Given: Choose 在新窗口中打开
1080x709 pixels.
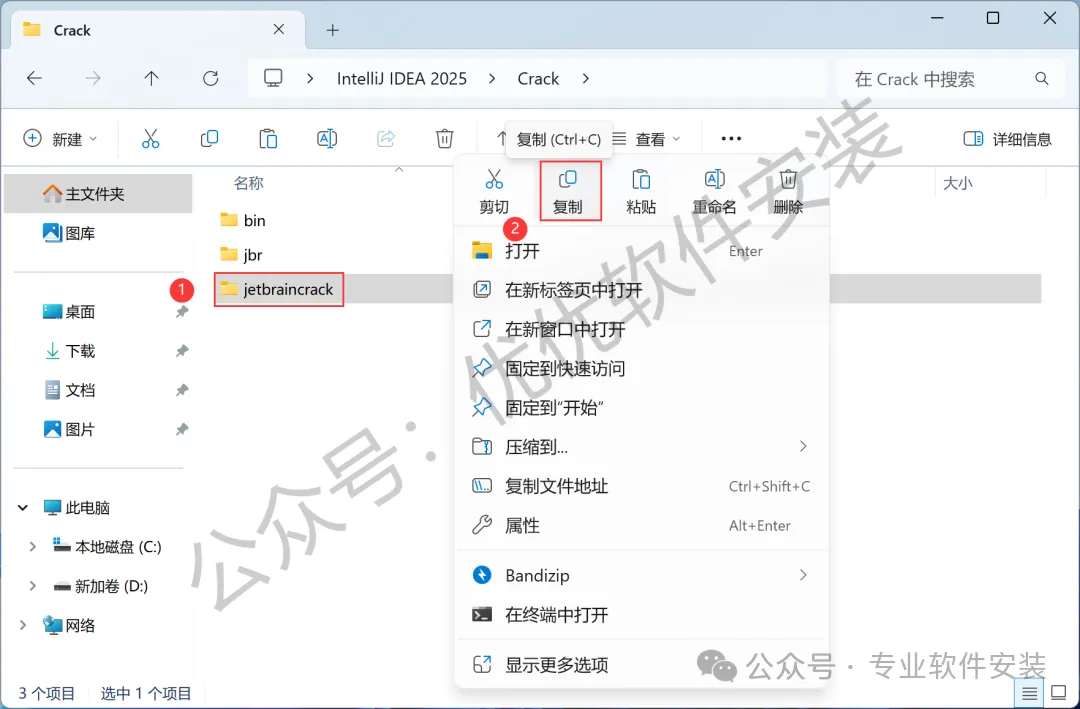Looking at the screenshot, I should [x=641, y=329].
